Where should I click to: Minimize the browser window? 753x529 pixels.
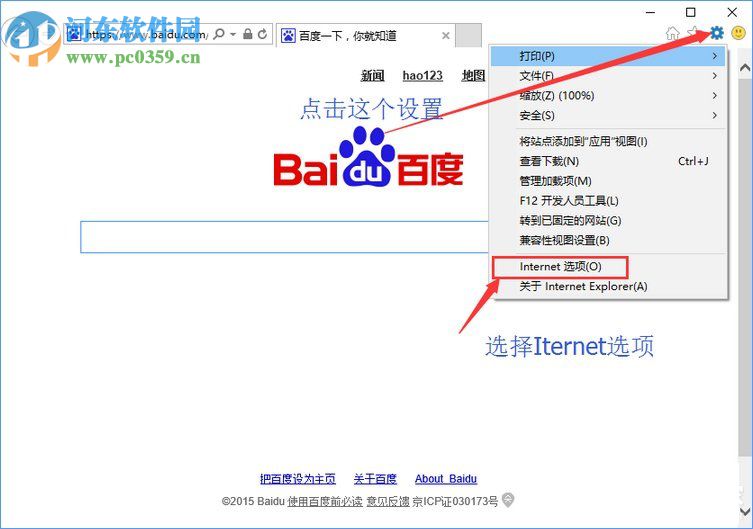pyautogui.click(x=650, y=12)
